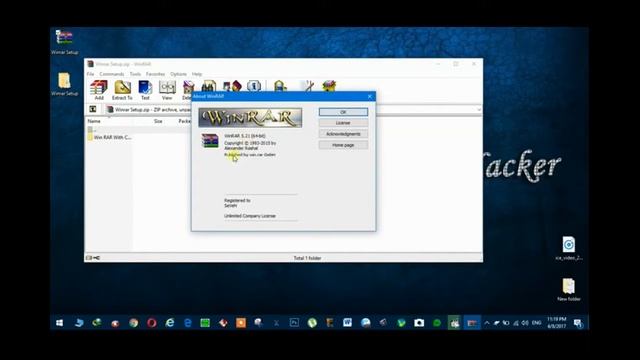Click the key icon in WinRAR status bar
The height and width of the screenshot is (360, 640).
click(97, 258)
